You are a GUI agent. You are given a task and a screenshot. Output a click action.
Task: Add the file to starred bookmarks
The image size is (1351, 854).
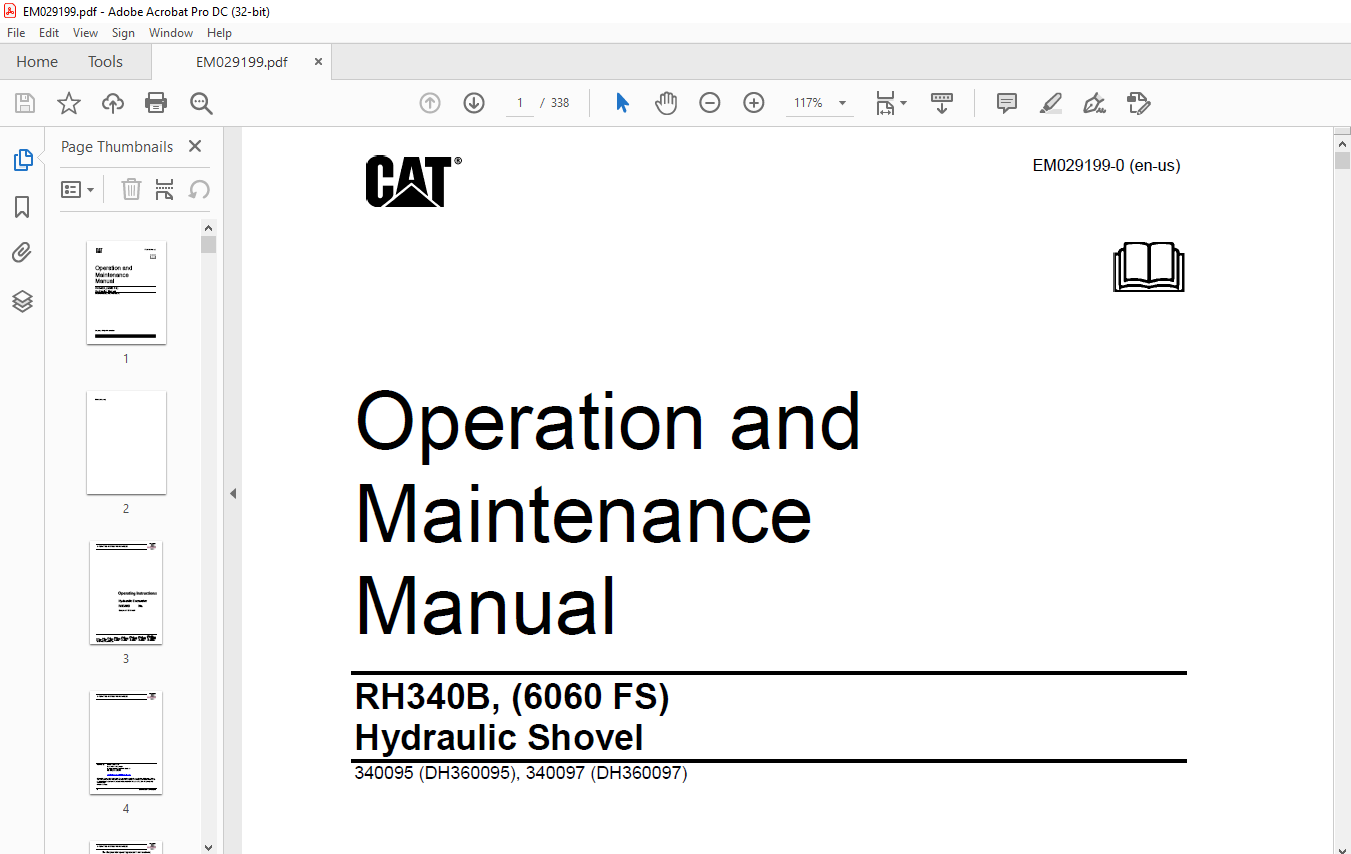pos(68,103)
